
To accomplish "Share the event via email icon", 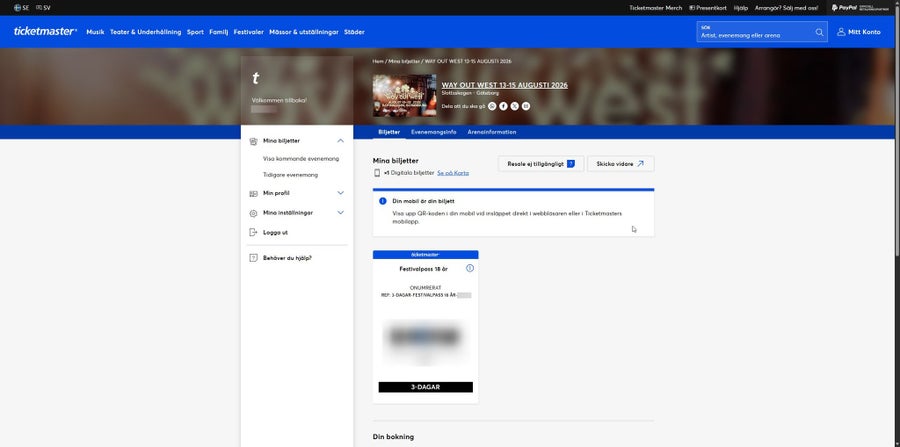I will [x=526, y=106].
